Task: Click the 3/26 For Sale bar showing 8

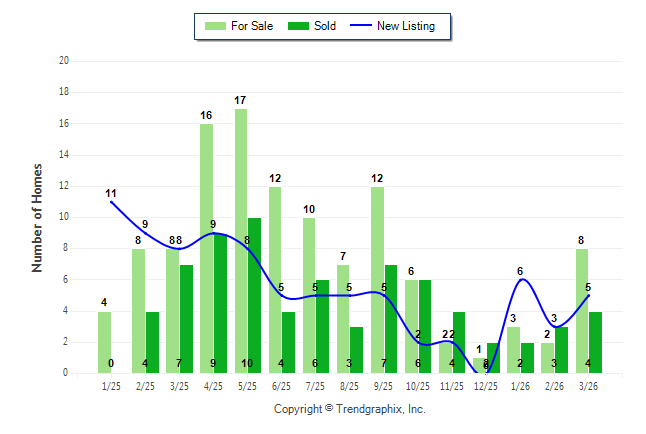Action: 581,311
